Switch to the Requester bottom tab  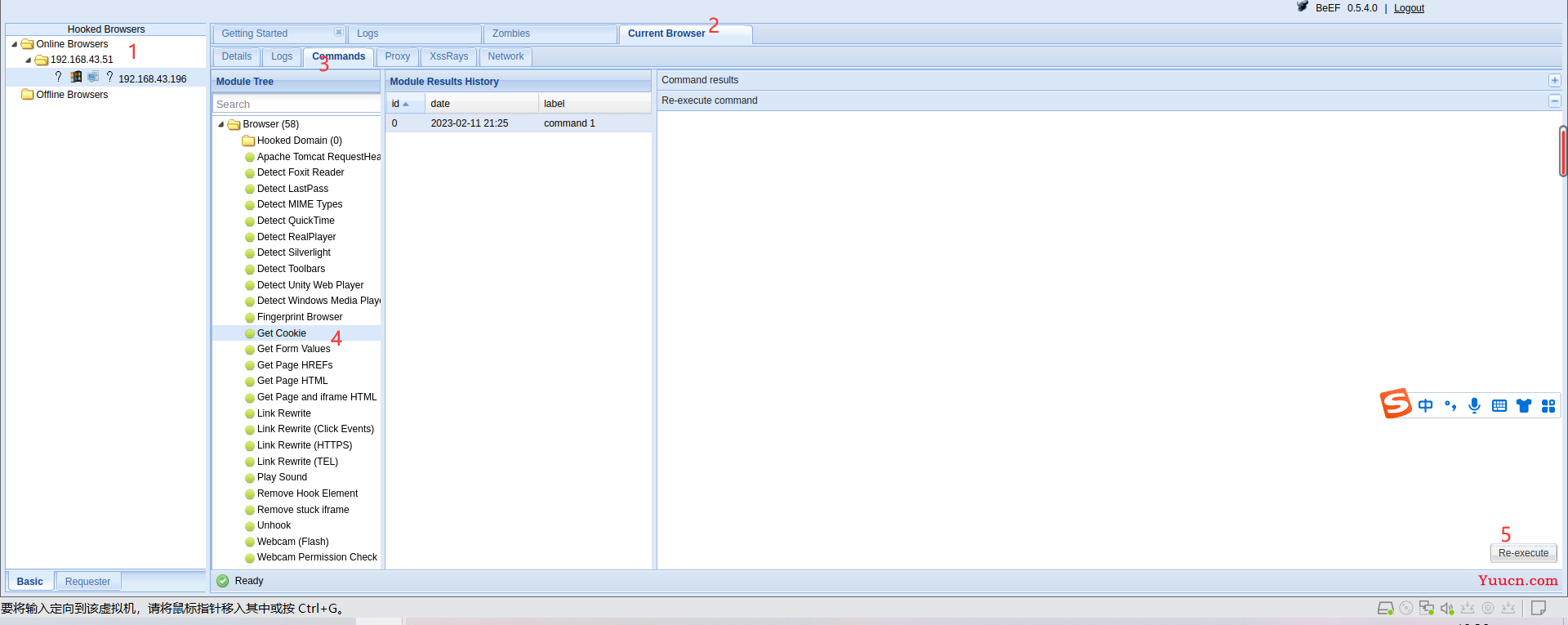[88, 582]
